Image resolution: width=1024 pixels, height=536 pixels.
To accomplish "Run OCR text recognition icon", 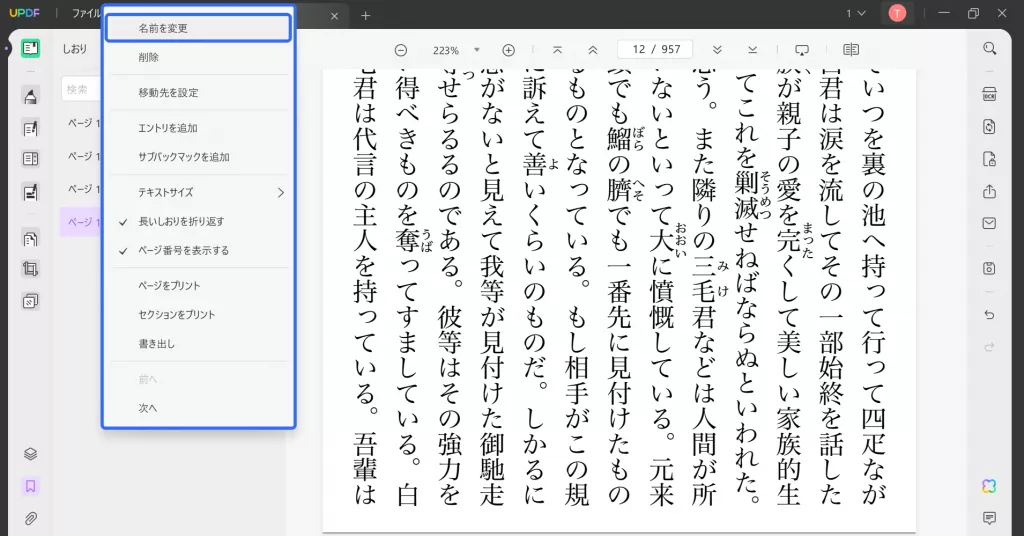I will (x=989, y=95).
